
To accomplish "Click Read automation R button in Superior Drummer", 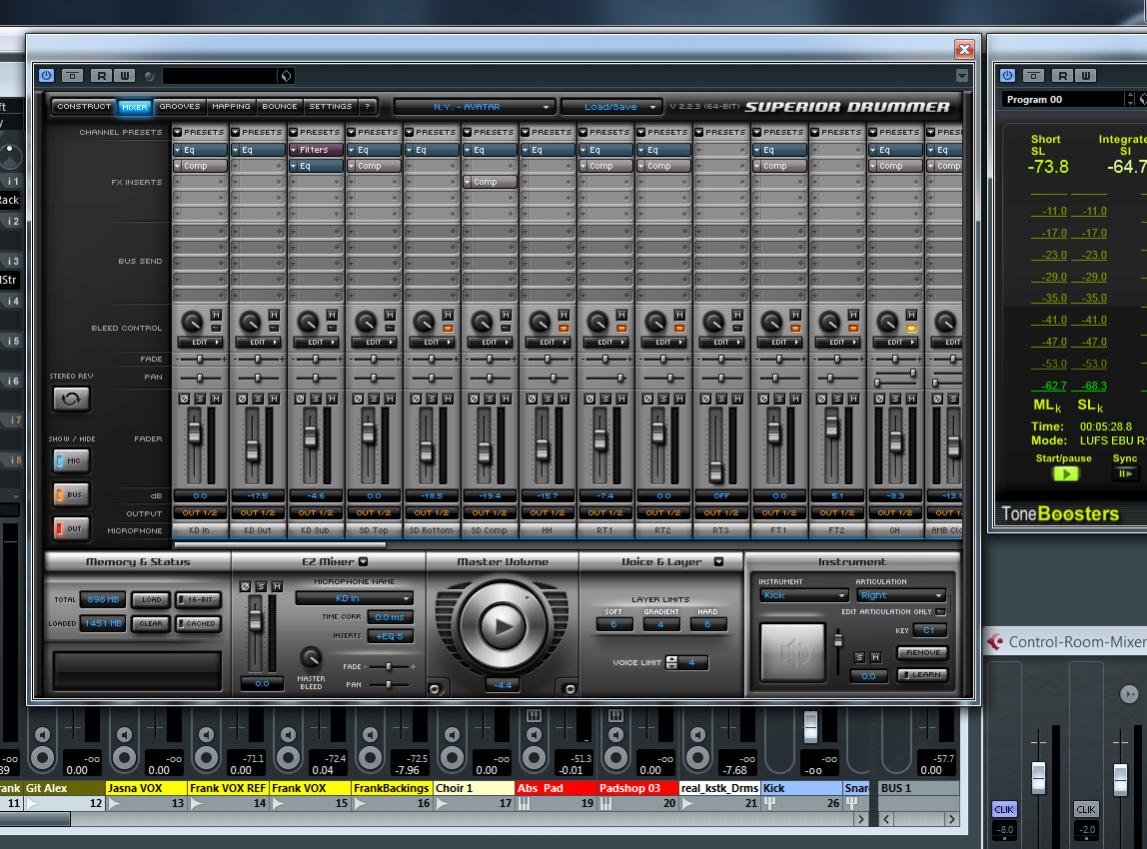I will pyautogui.click(x=101, y=75).
